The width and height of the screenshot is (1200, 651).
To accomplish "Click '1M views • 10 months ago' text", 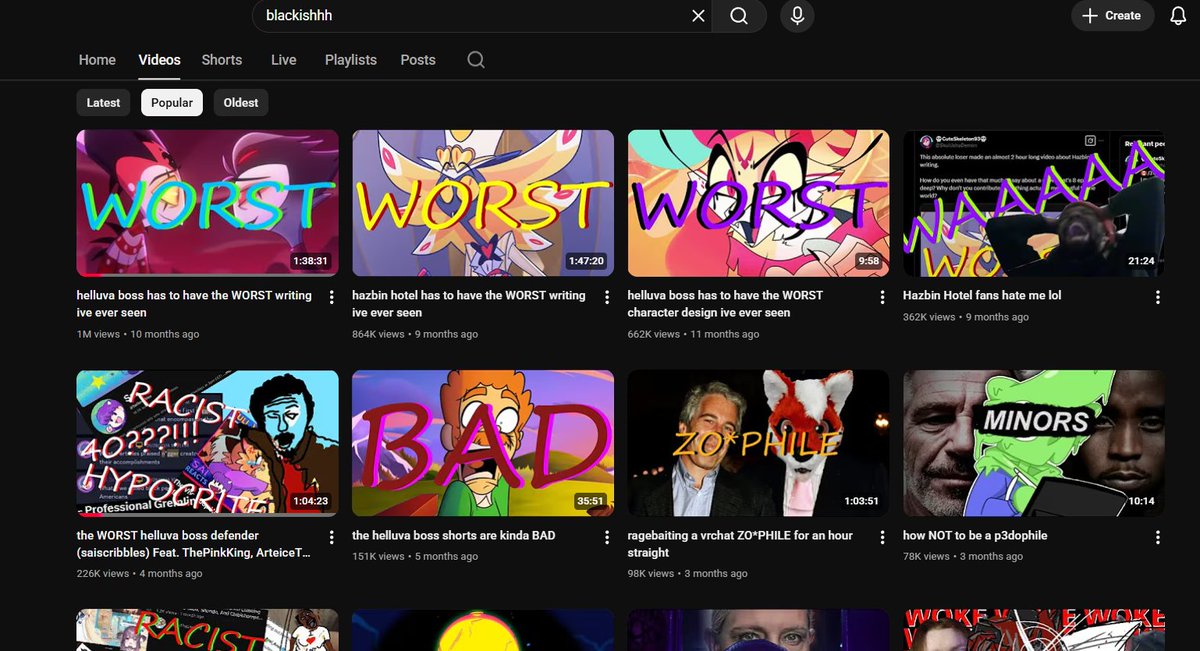I will 138,334.
